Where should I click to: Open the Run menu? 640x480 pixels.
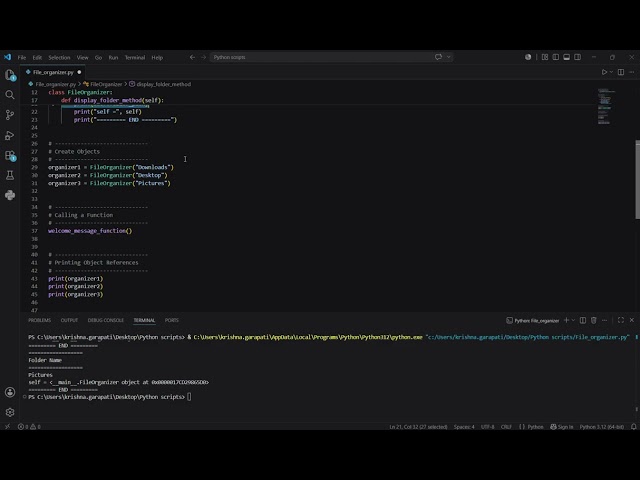pos(113,58)
